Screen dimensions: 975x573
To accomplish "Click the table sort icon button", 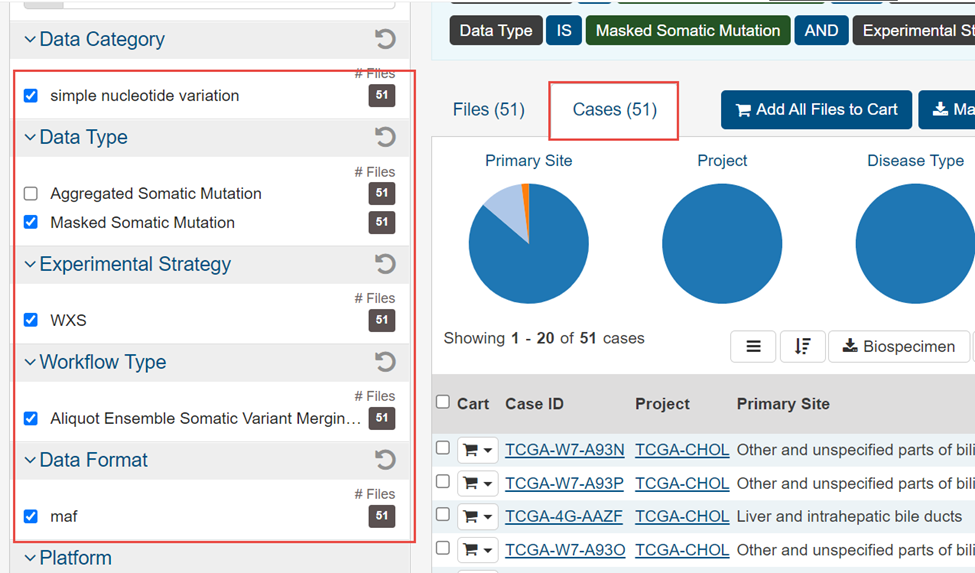I will pyautogui.click(x=802, y=346).
